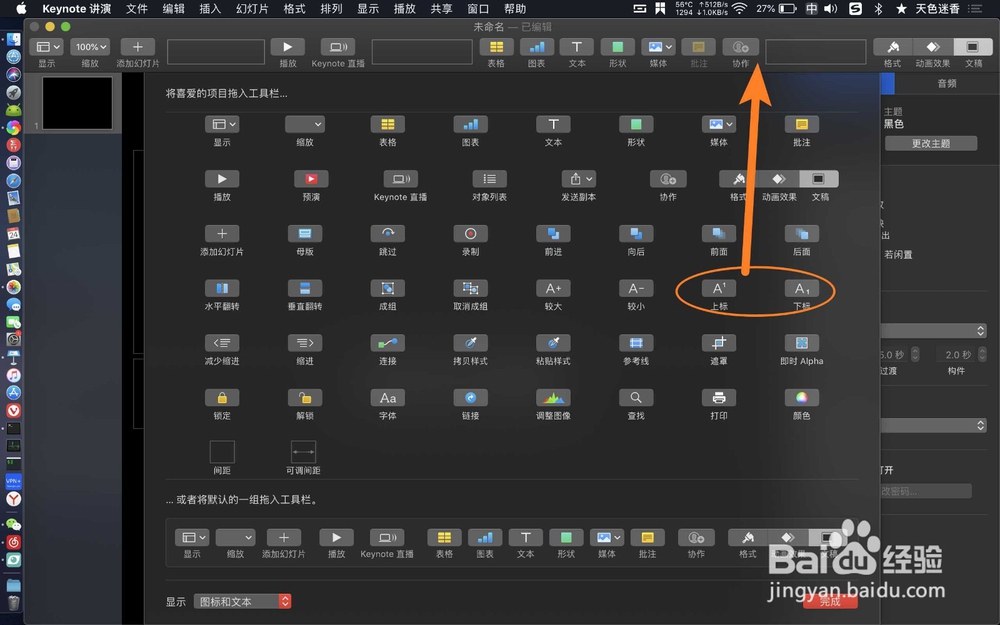Screen dimensions: 1000x625
Task: Open the 发送副本 send copy dropdown
Action: pos(578,179)
